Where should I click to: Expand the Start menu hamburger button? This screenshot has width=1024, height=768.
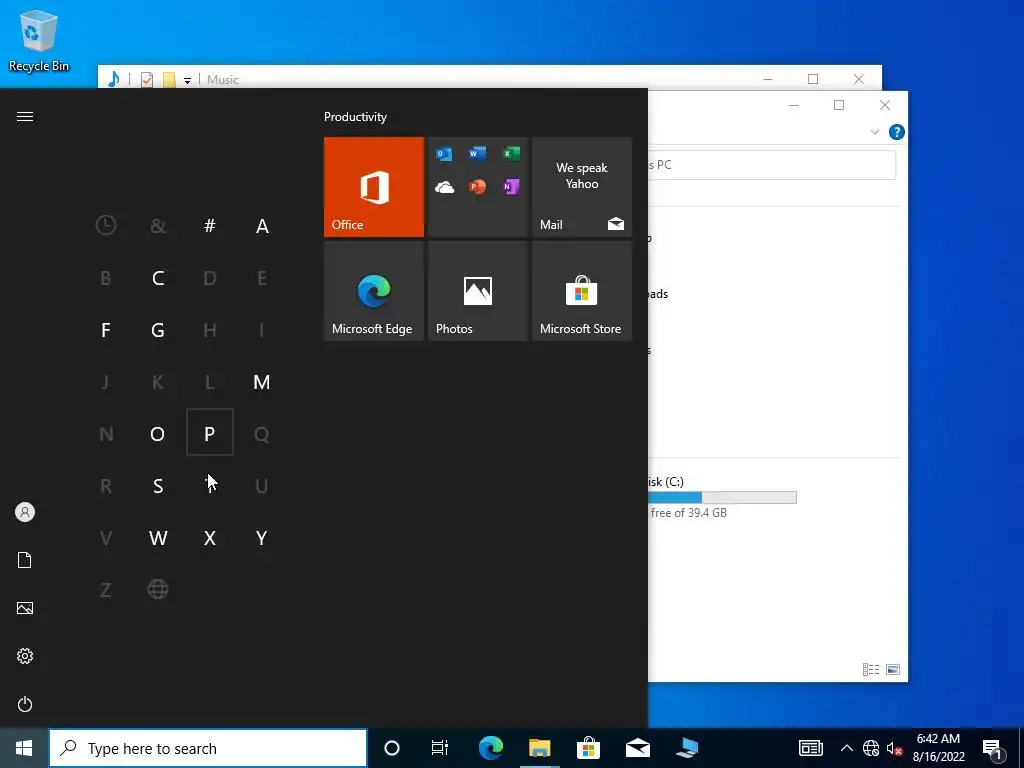(25, 116)
